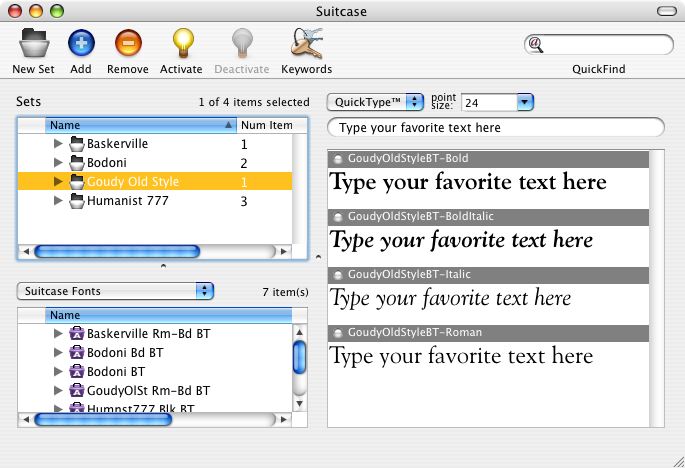Open the Suitcase Fonts dropdown
The height and width of the screenshot is (468, 685).
[x=115, y=291]
